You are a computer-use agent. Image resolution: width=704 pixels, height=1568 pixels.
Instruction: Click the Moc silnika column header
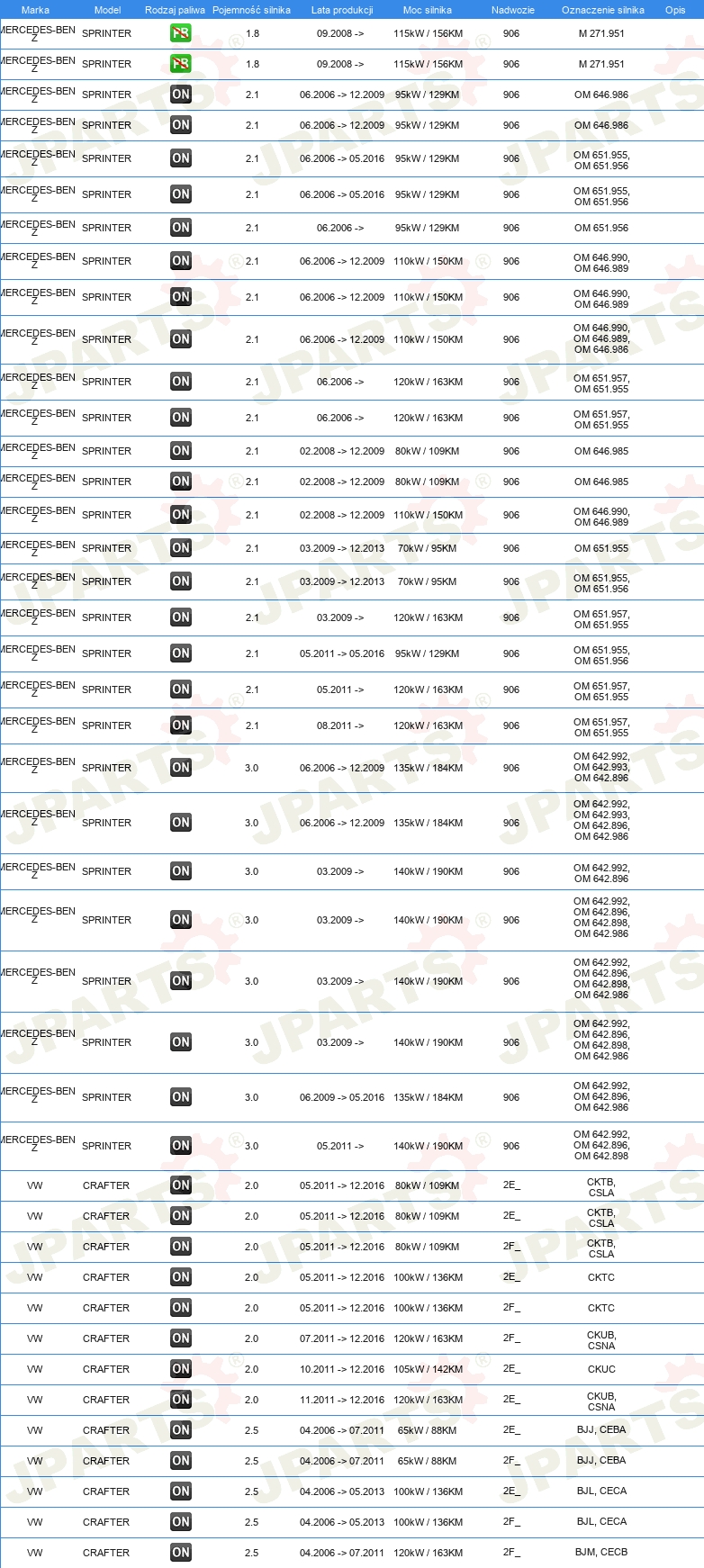coord(428,10)
